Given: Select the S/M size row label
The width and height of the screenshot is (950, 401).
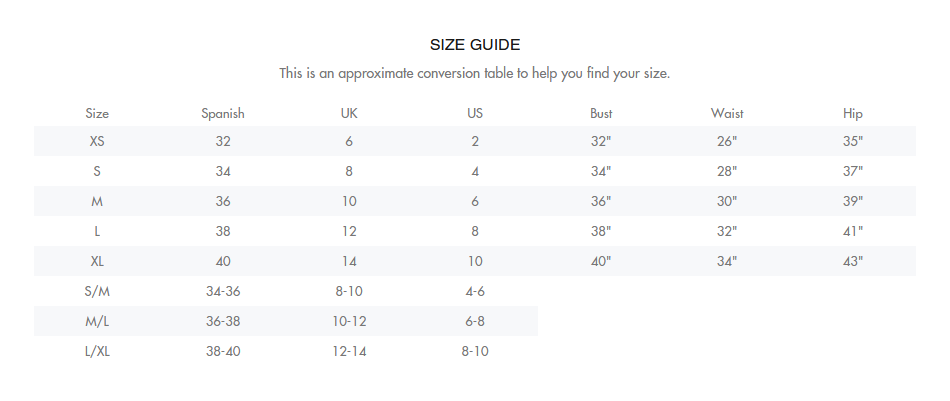Looking at the screenshot, I should tap(97, 291).
